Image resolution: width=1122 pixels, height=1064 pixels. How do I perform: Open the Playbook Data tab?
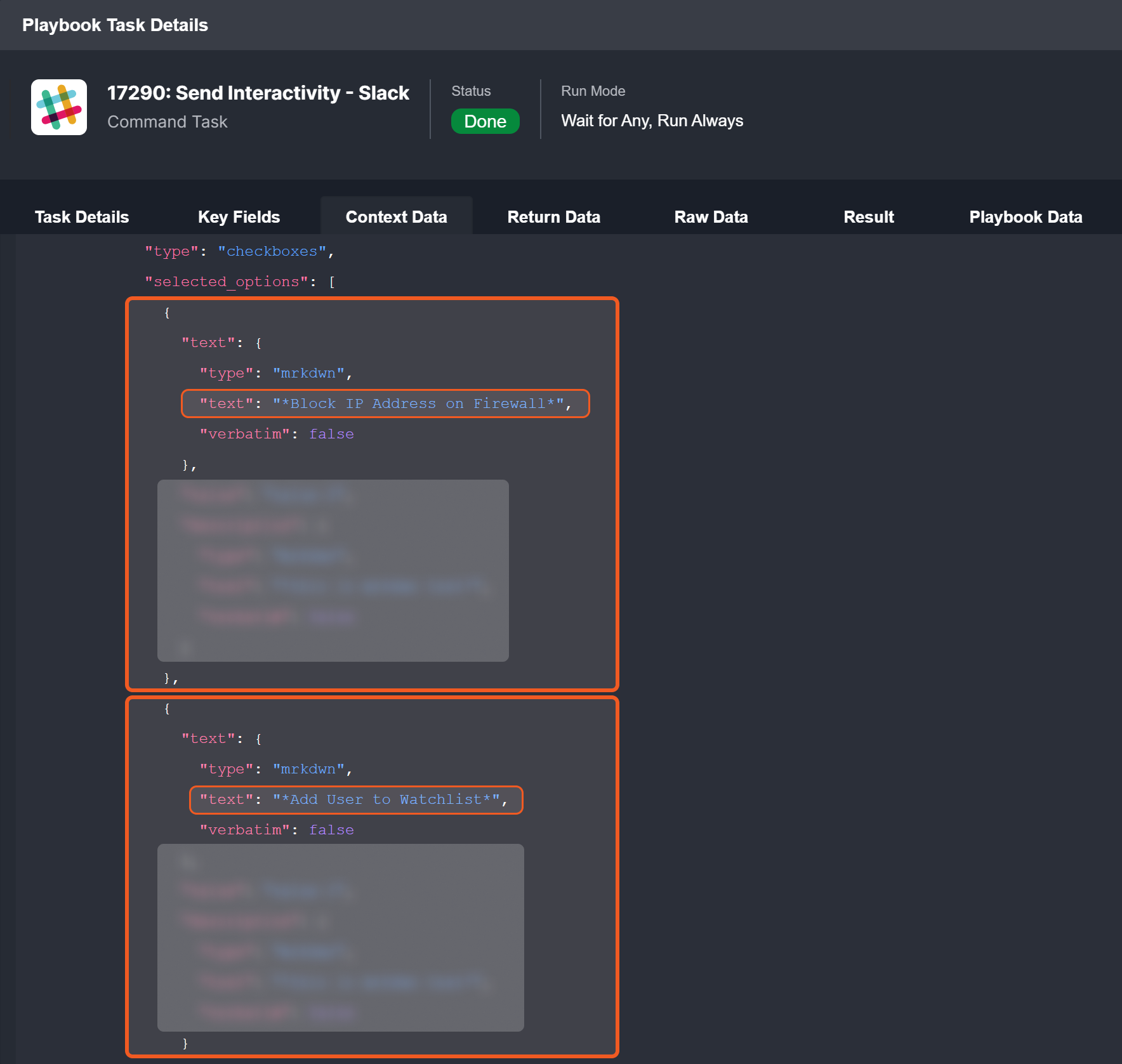pyautogui.click(x=1026, y=217)
